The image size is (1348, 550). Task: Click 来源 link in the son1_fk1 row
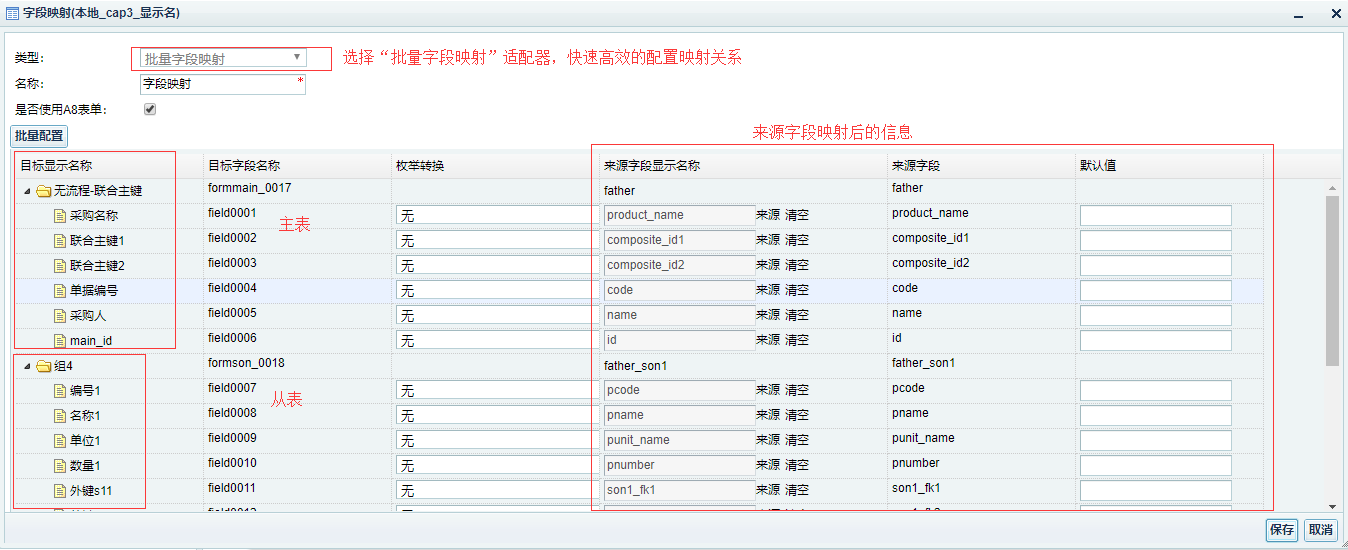[768, 490]
